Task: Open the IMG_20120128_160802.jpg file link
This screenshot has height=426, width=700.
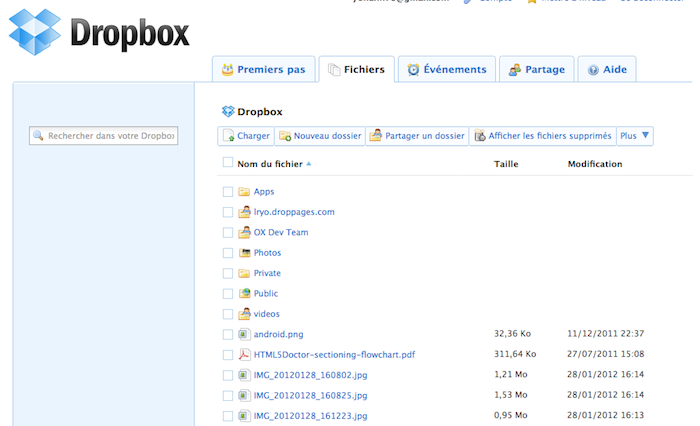Action: click(310, 376)
